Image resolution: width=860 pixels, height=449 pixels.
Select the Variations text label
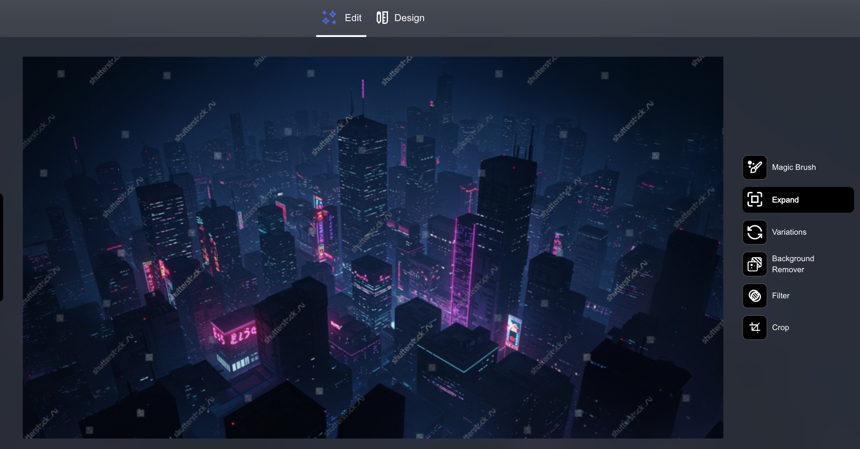click(789, 232)
